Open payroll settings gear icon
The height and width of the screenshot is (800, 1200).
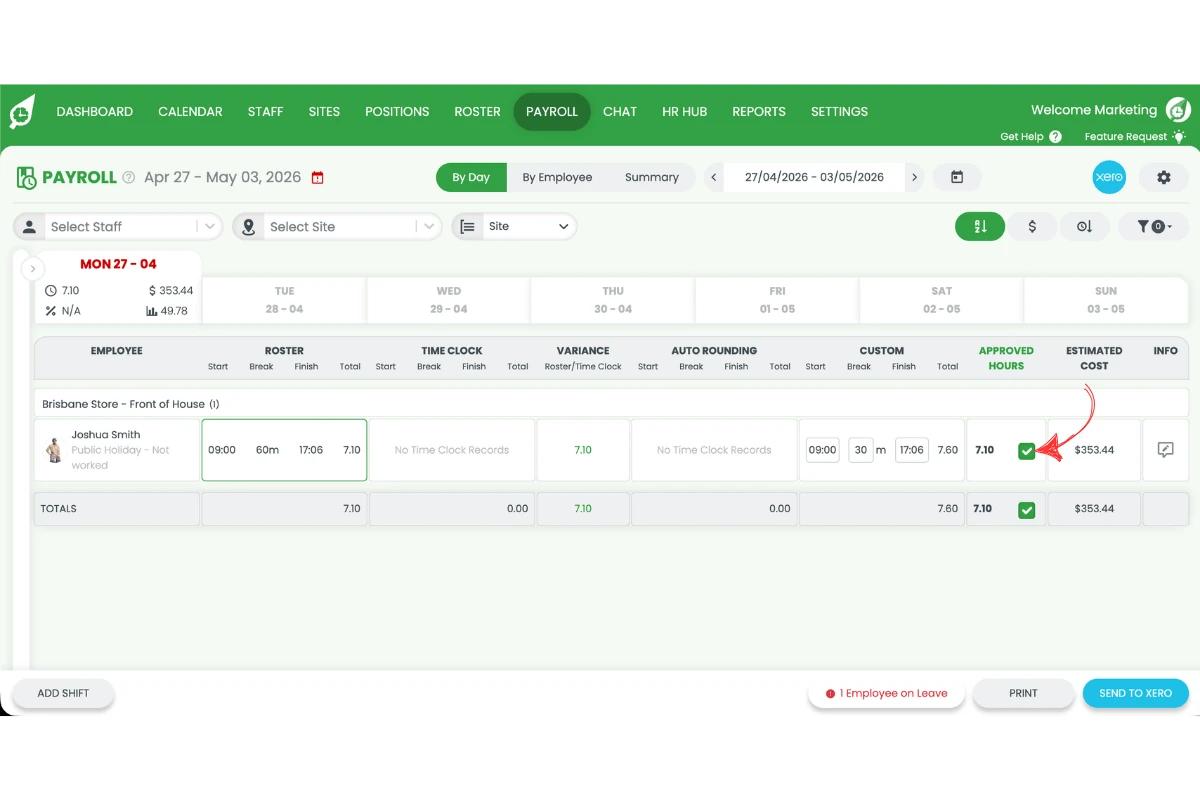[1164, 177]
